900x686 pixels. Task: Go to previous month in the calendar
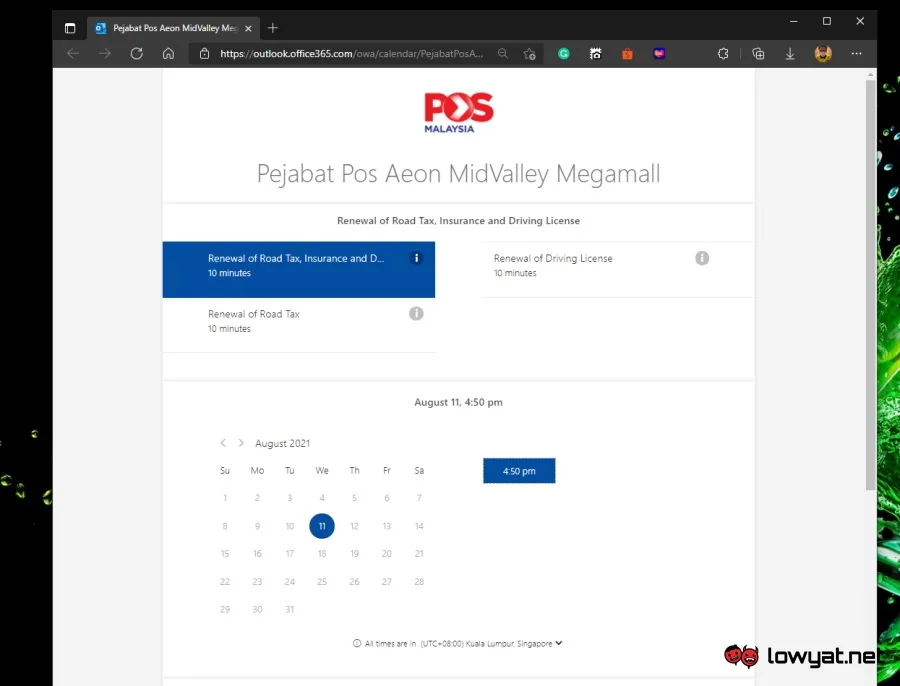point(223,443)
